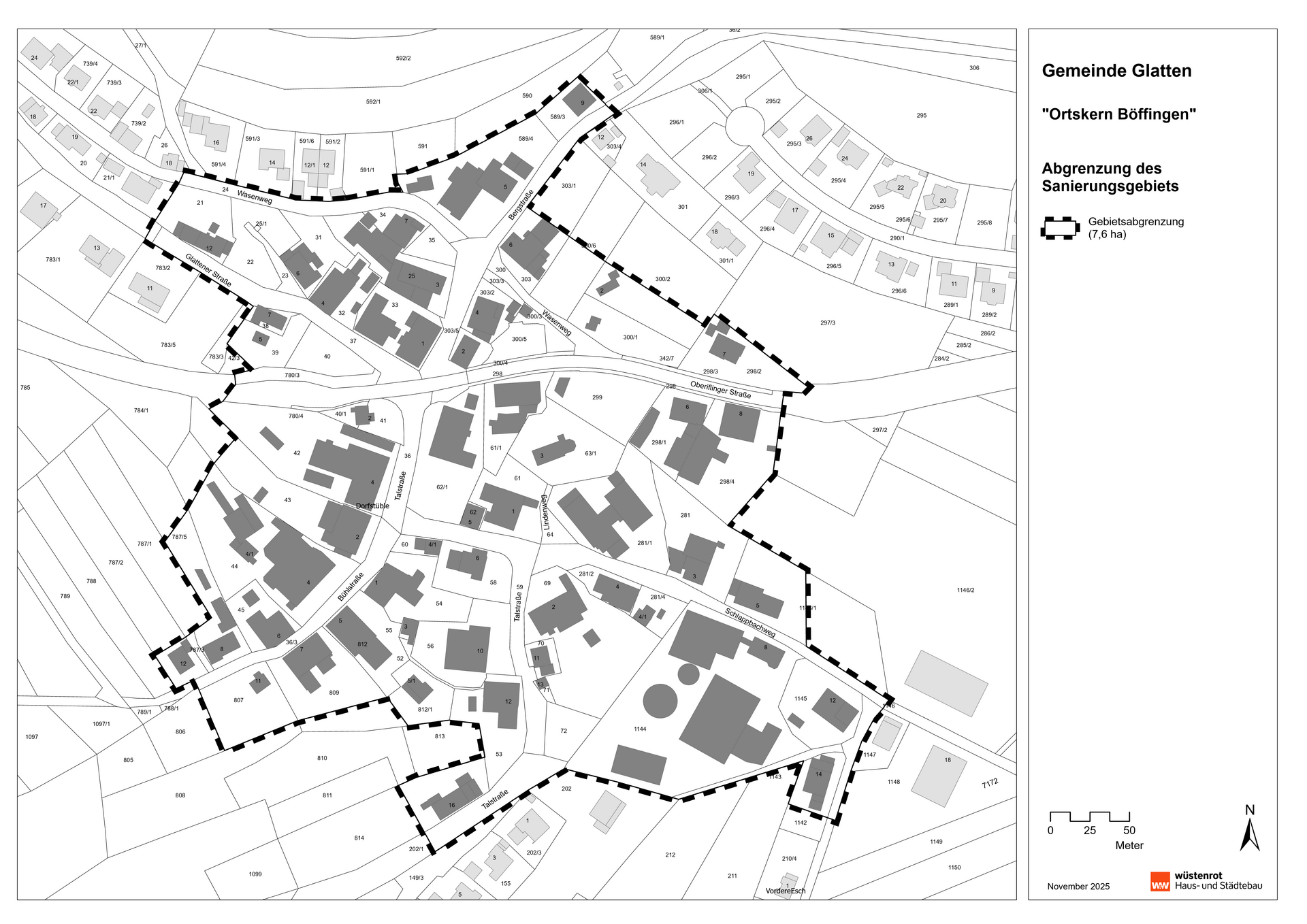Click the "Ortskern Böffingen" heading
The image size is (1307, 924).
pos(1118,114)
